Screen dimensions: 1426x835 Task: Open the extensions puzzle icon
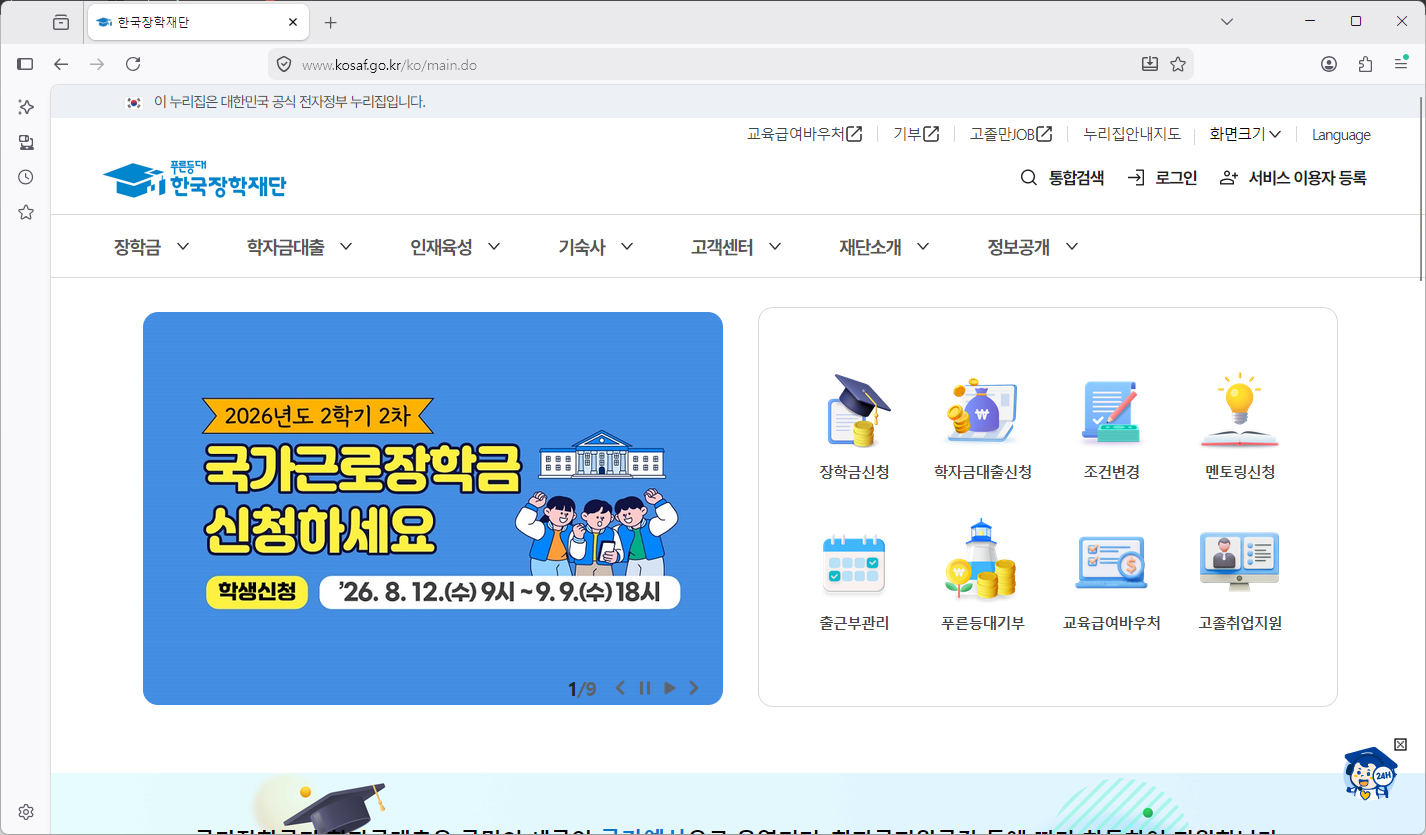pos(1365,64)
